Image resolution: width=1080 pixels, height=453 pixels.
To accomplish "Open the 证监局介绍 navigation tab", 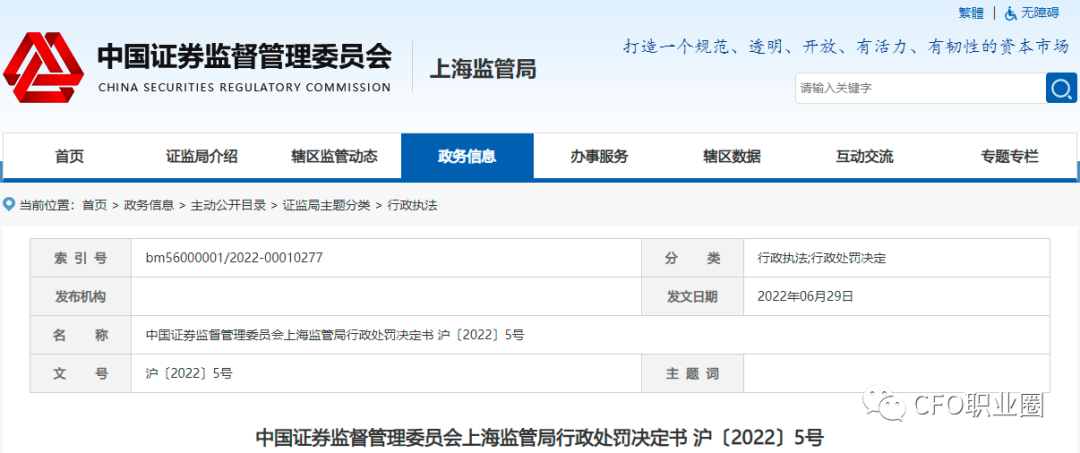I will pos(202,156).
